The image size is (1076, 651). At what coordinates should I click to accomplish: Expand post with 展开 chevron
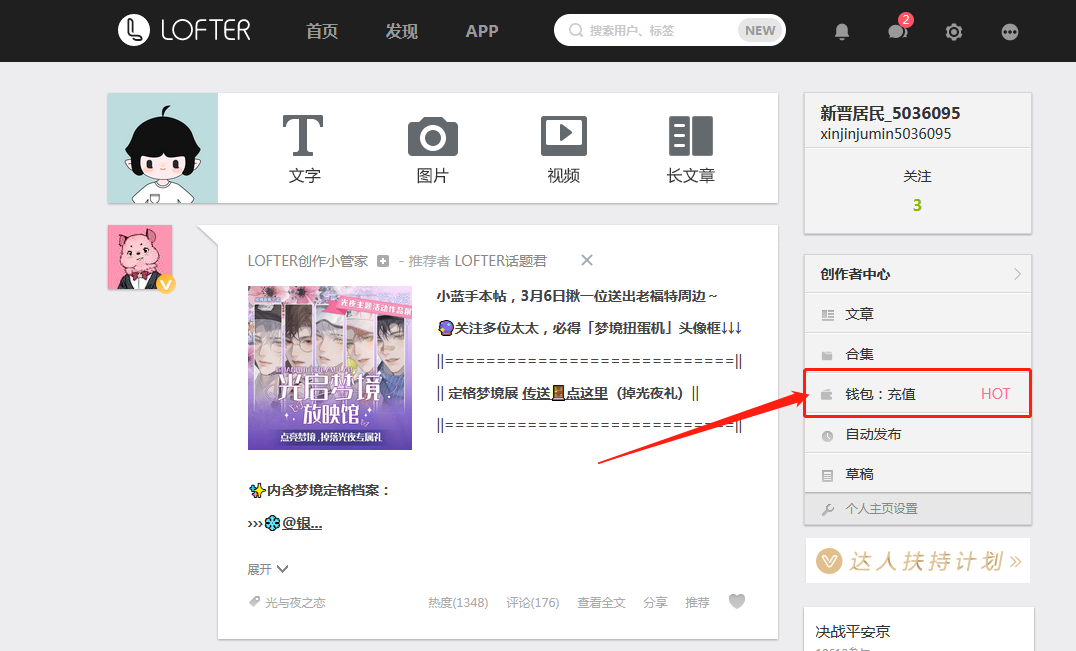coord(268,569)
